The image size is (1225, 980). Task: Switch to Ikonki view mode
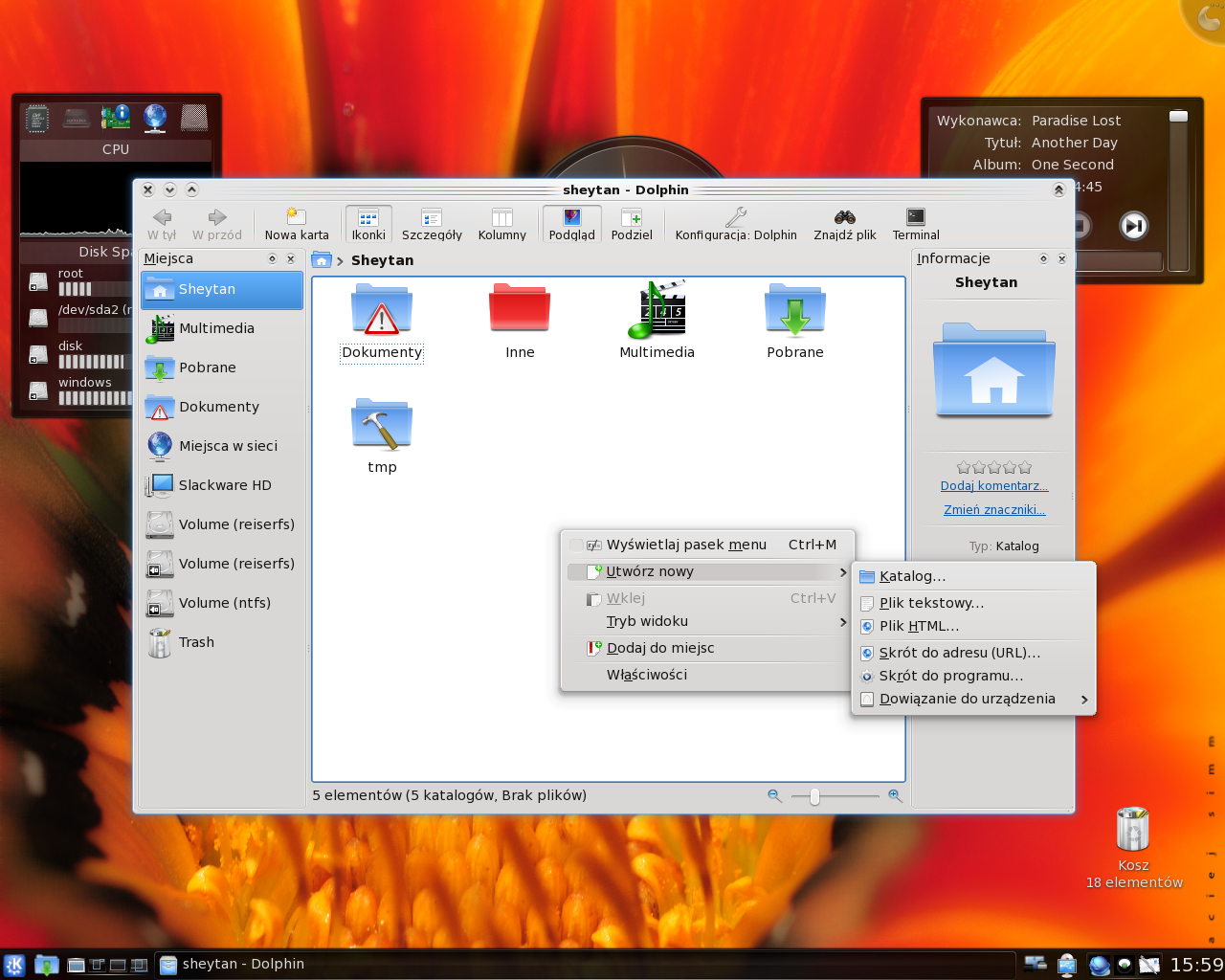tap(368, 224)
